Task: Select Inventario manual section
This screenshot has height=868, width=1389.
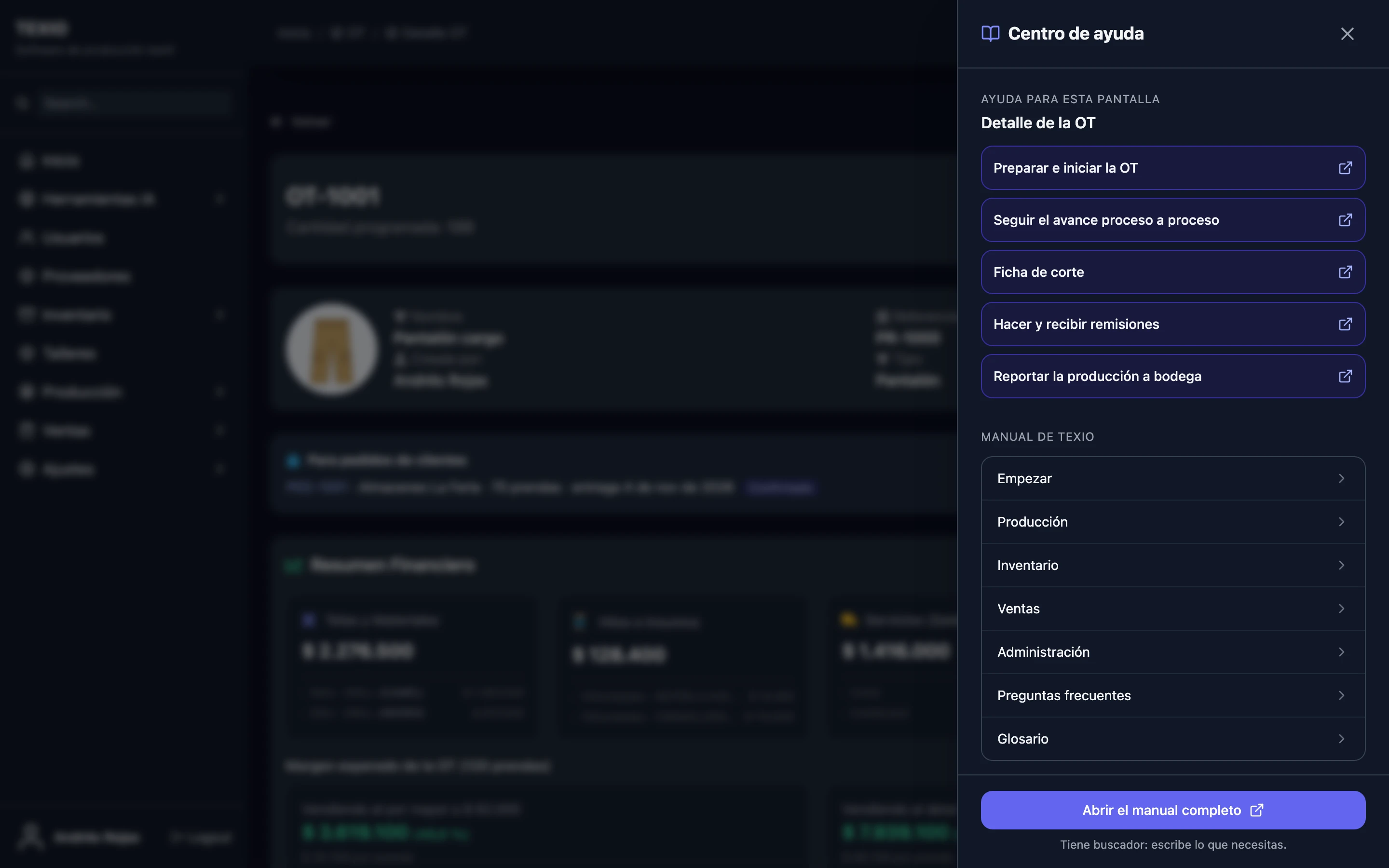Action: coord(1172,566)
